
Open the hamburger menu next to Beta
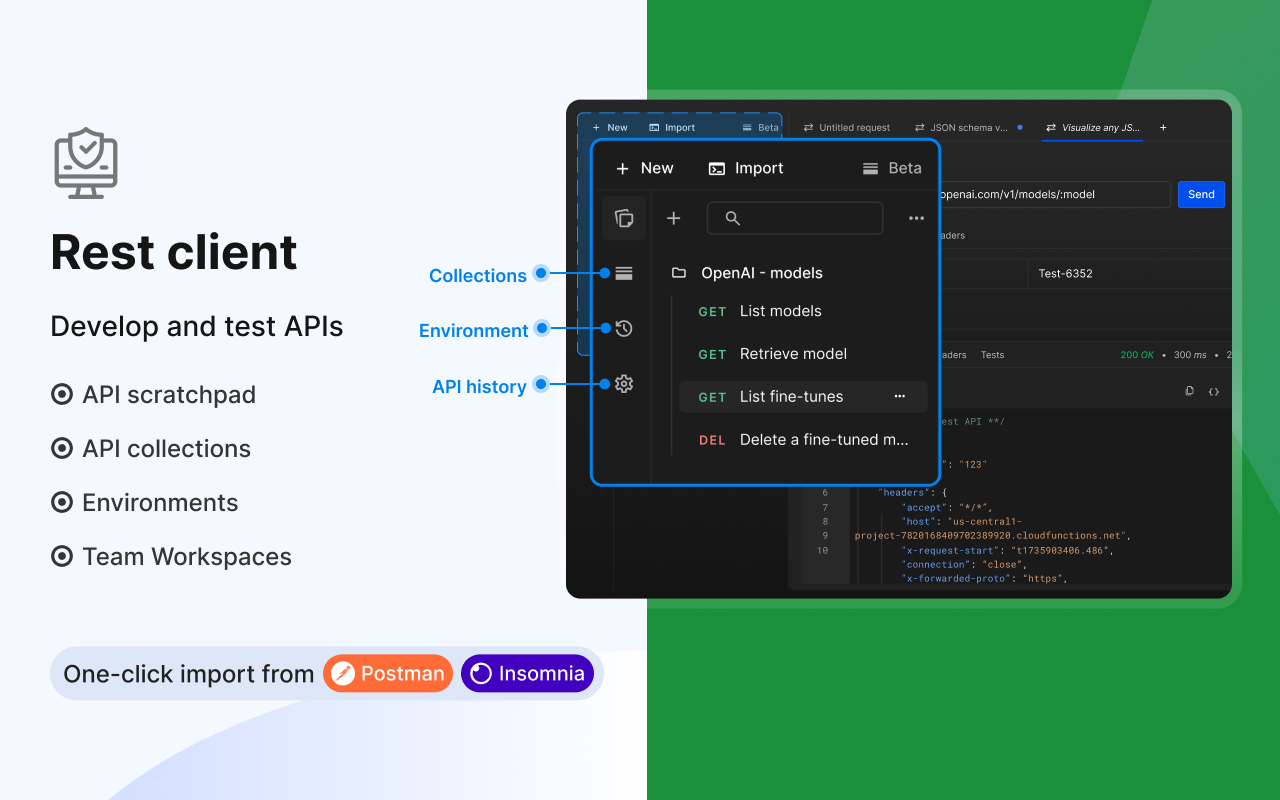coord(869,168)
